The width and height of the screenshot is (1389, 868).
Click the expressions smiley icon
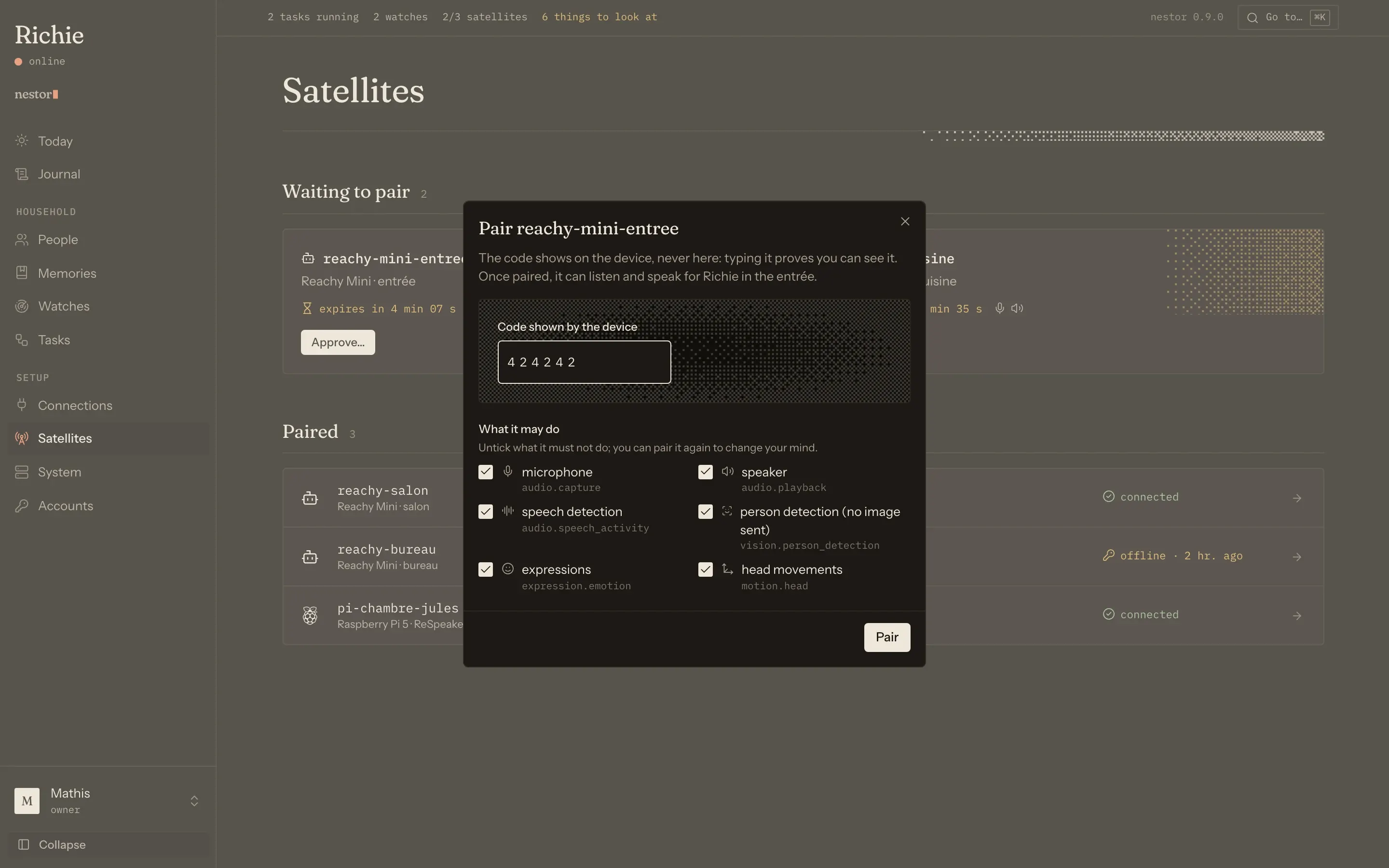[507, 569]
